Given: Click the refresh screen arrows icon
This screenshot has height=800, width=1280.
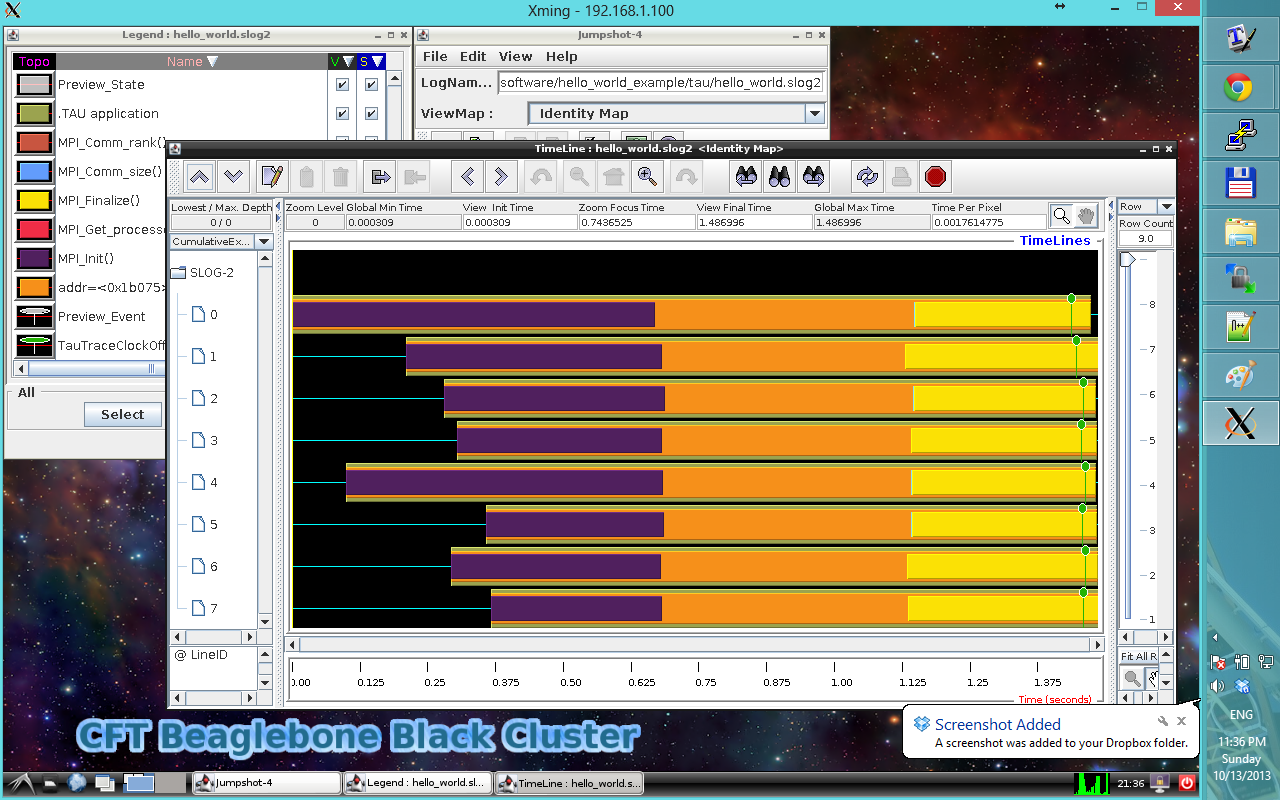Looking at the screenshot, I should click(867, 177).
